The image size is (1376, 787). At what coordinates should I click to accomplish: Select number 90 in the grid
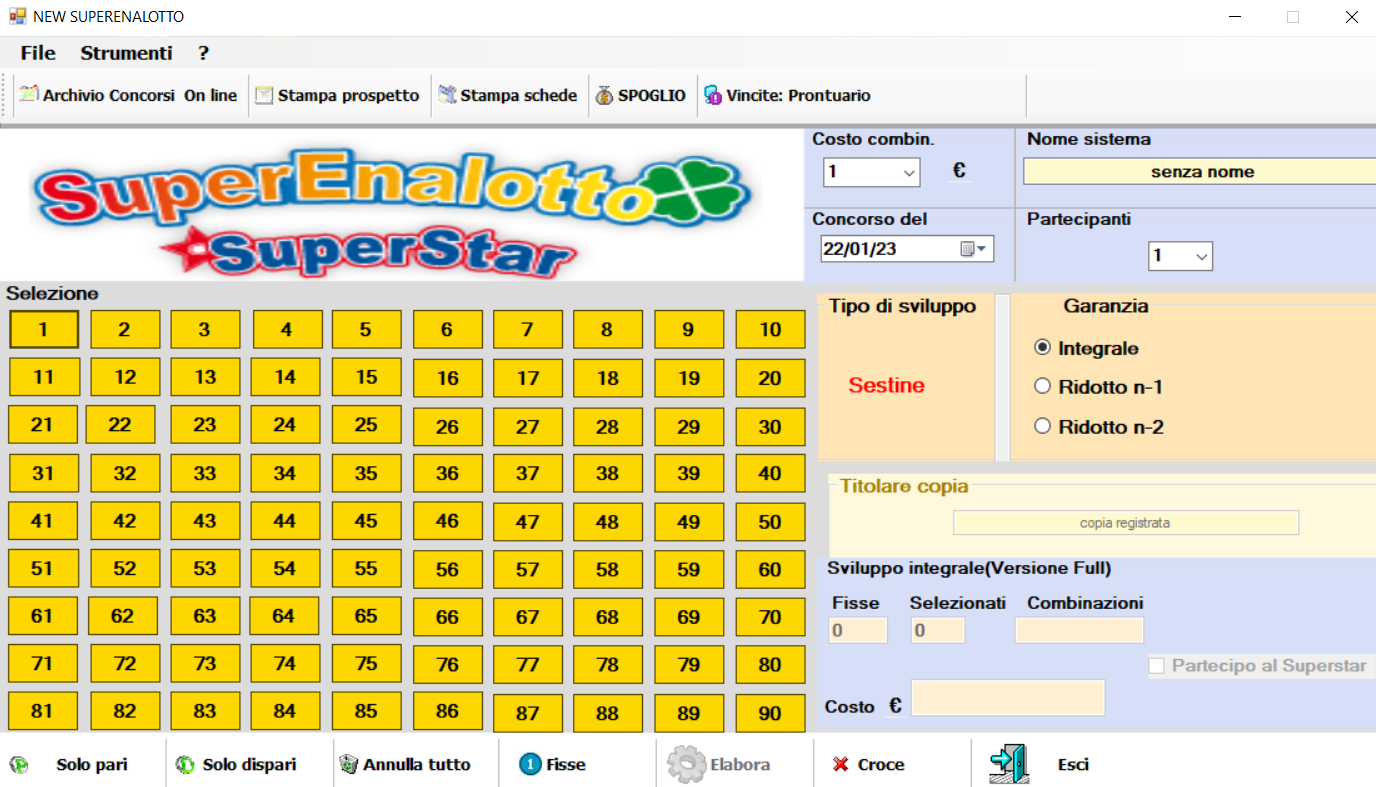point(771,714)
